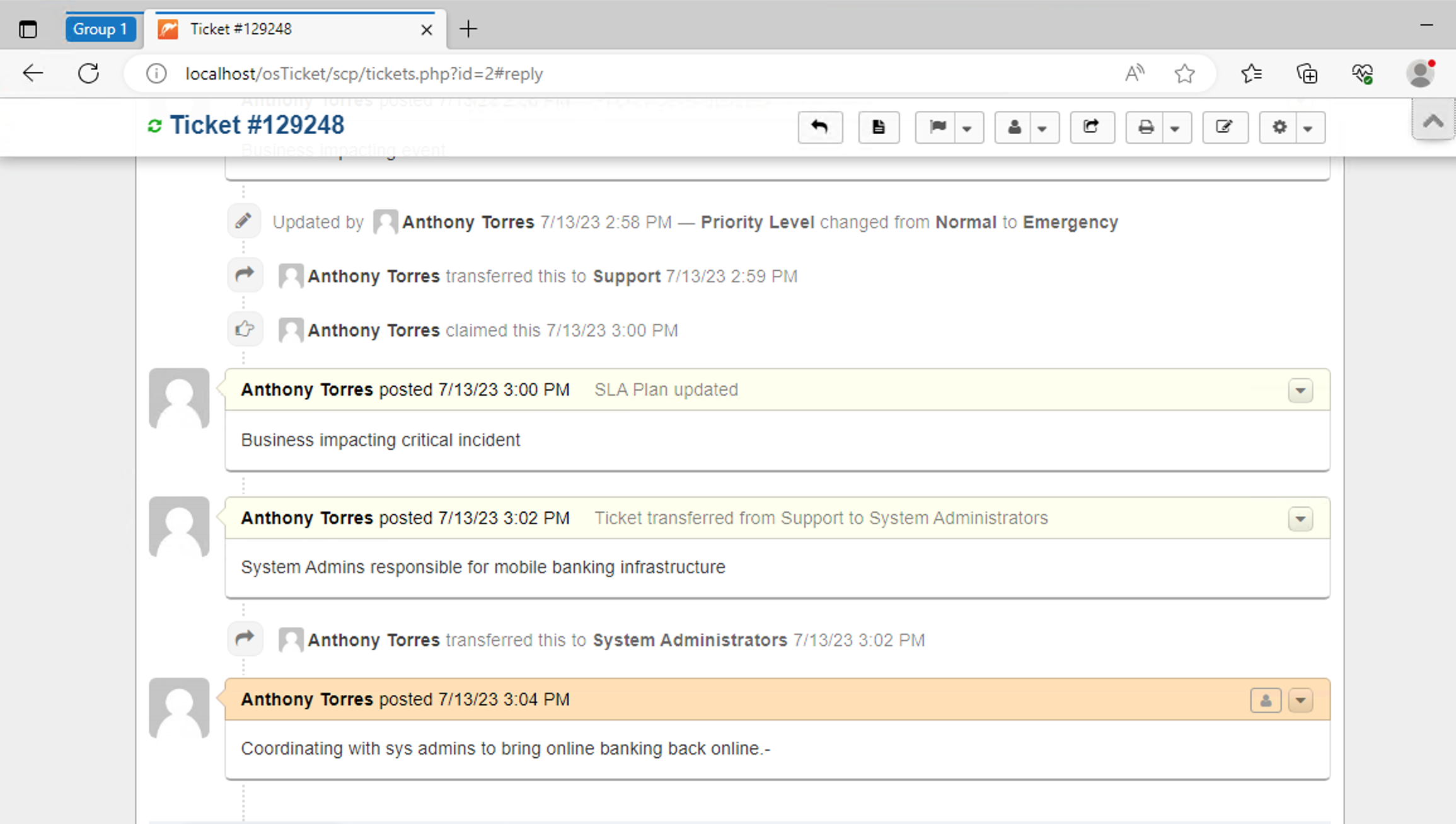Image resolution: width=1456 pixels, height=824 pixels.
Task: Switch to the Group 1 tab
Action: (101, 28)
